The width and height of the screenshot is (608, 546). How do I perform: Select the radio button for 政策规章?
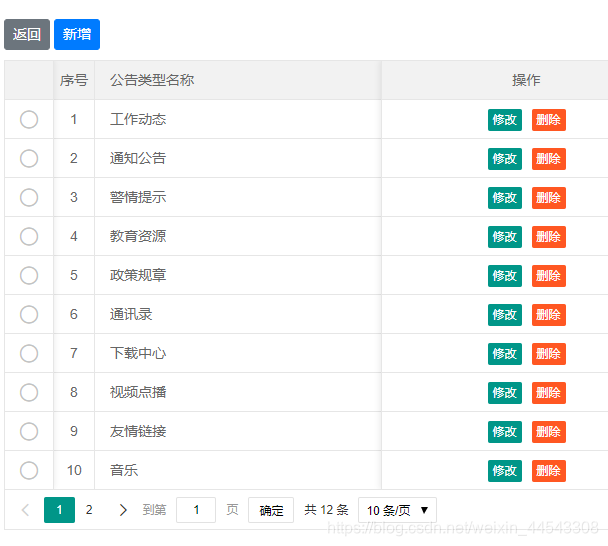[x=29, y=275]
